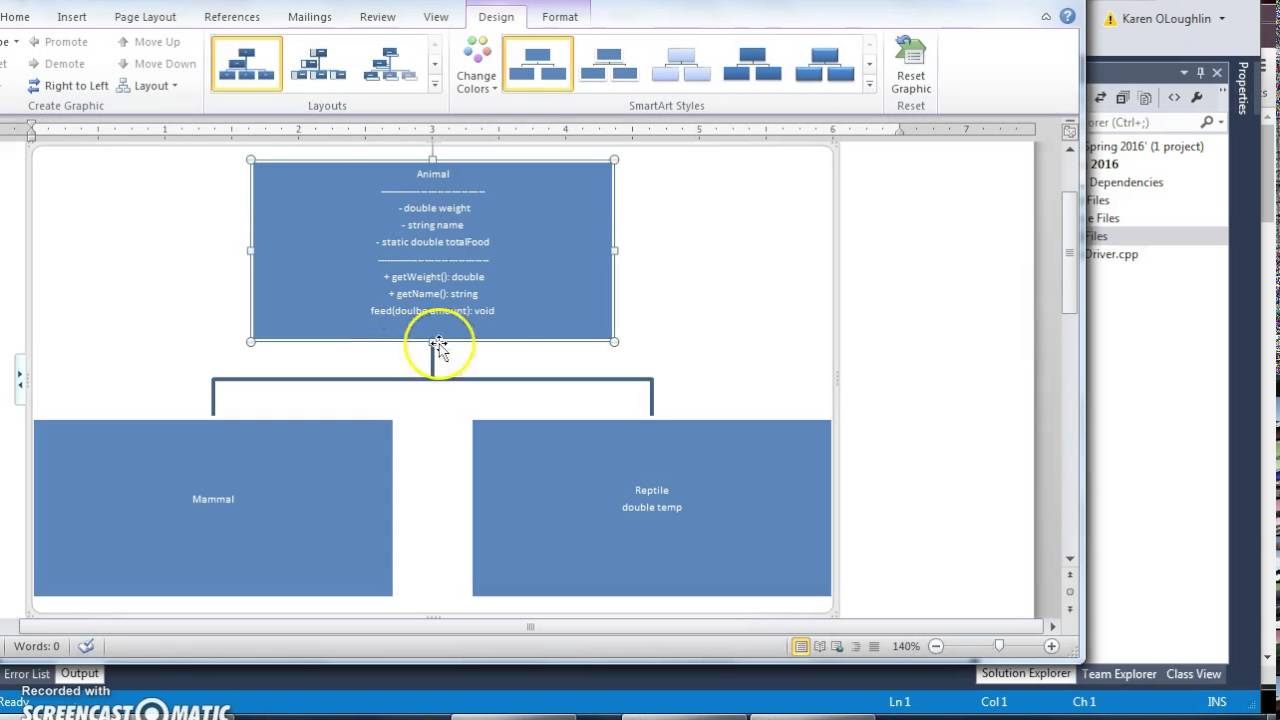The width and height of the screenshot is (1280, 720).
Task: Click the Word horizontal scrollbar
Action: click(530, 627)
